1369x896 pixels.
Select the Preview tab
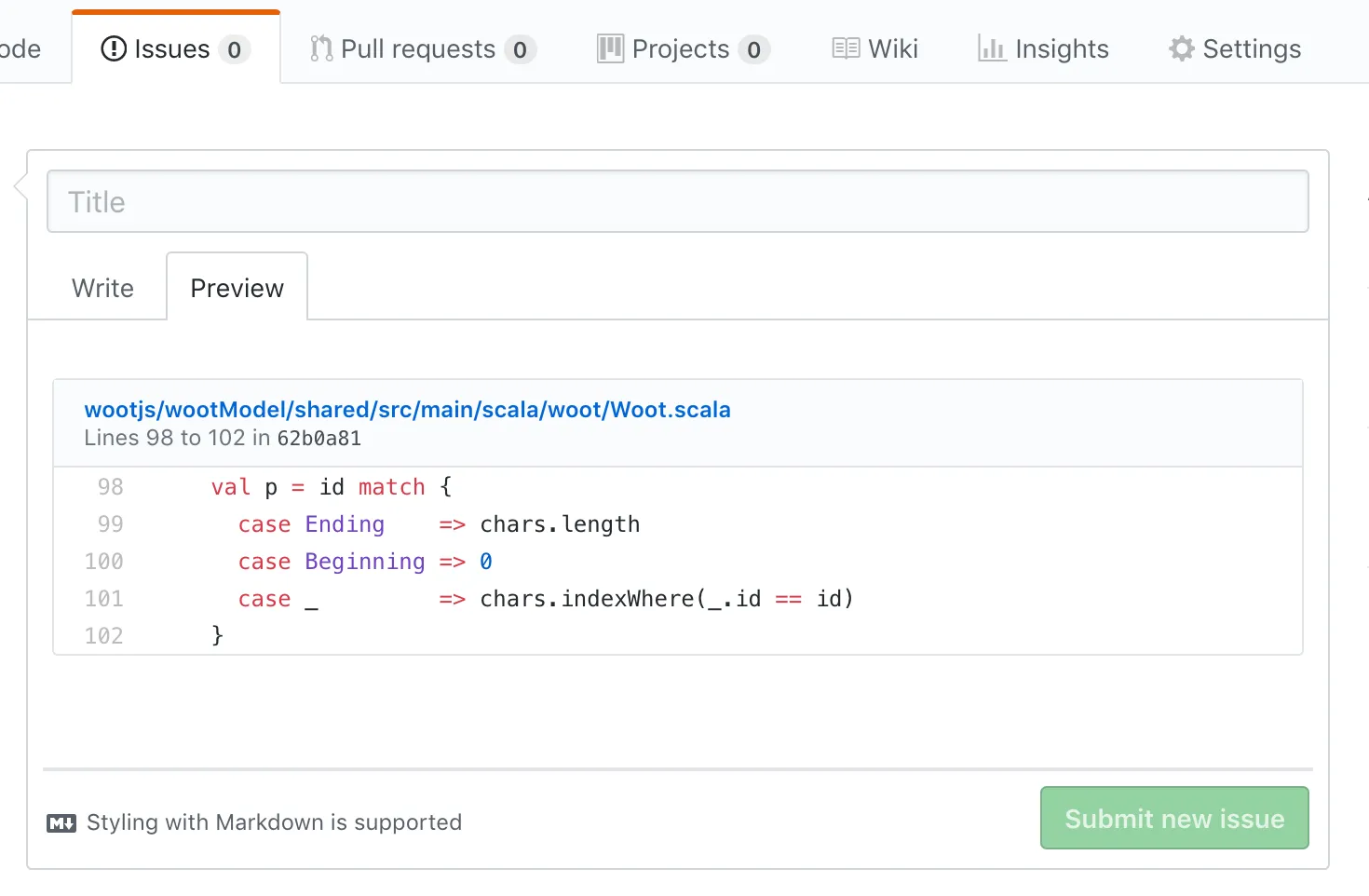[x=237, y=288]
